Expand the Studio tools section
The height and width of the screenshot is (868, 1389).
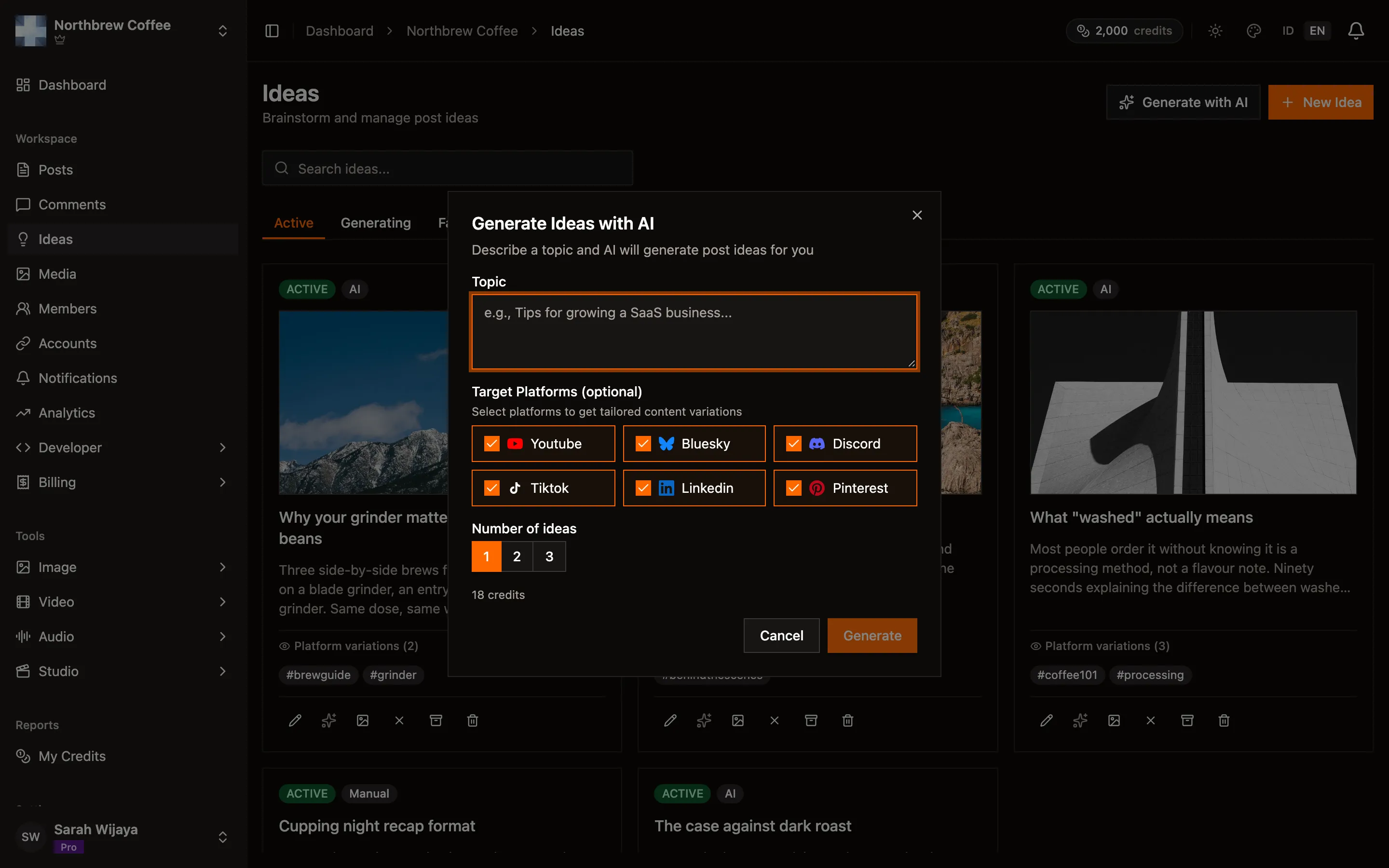tap(123, 671)
